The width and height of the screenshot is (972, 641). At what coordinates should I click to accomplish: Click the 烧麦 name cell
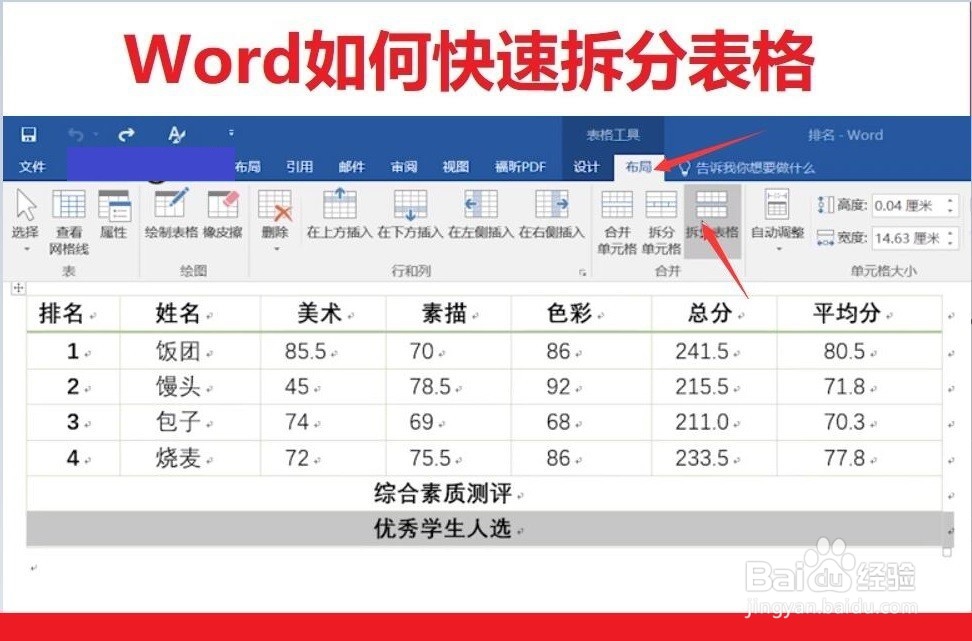190,458
